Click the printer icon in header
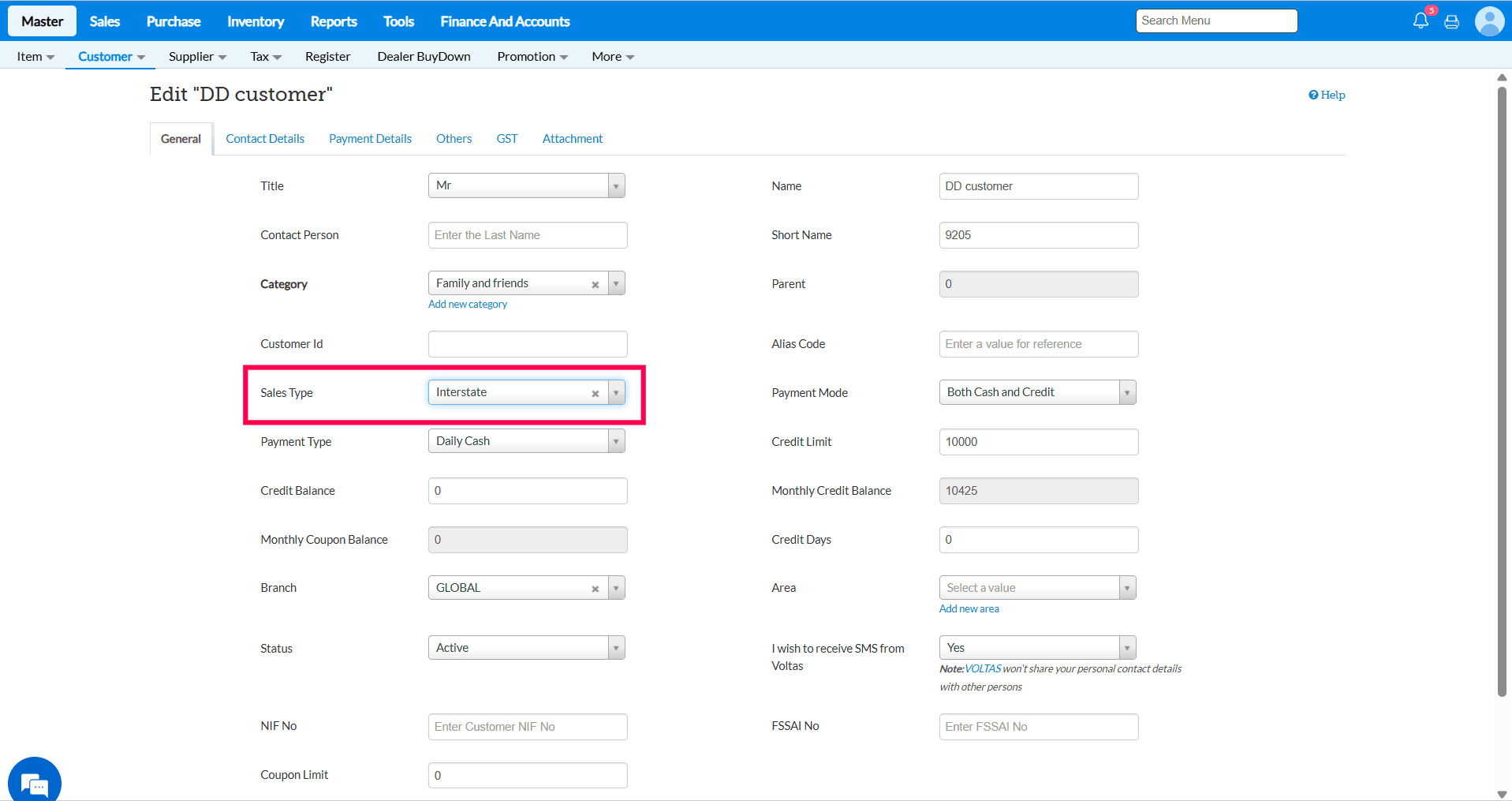1512x801 pixels. click(1451, 22)
